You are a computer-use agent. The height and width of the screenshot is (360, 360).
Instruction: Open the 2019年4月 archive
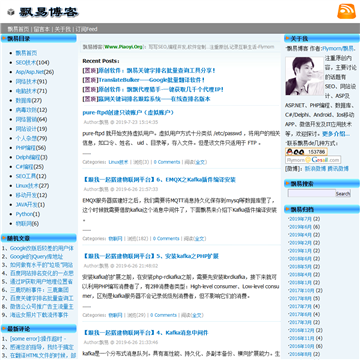point(300,235)
